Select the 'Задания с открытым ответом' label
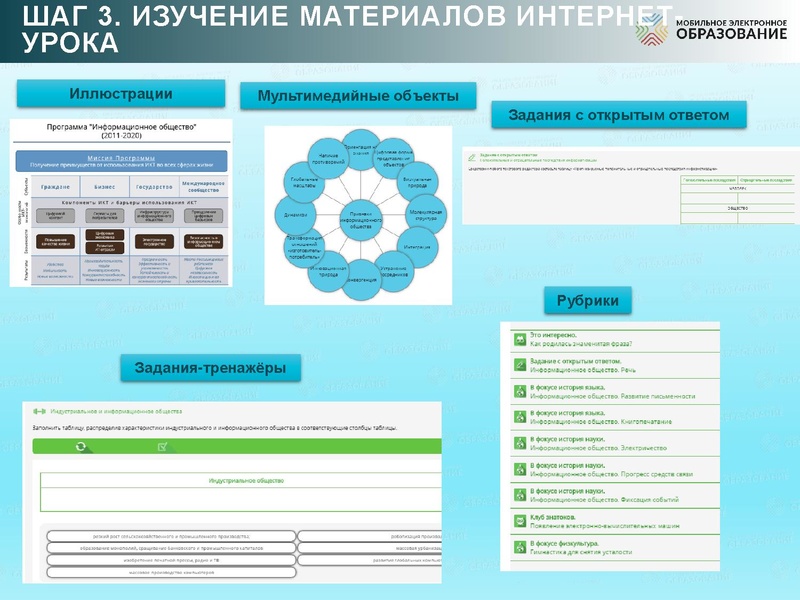This screenshot has width=800, height=600. click(x=620, y=116)
